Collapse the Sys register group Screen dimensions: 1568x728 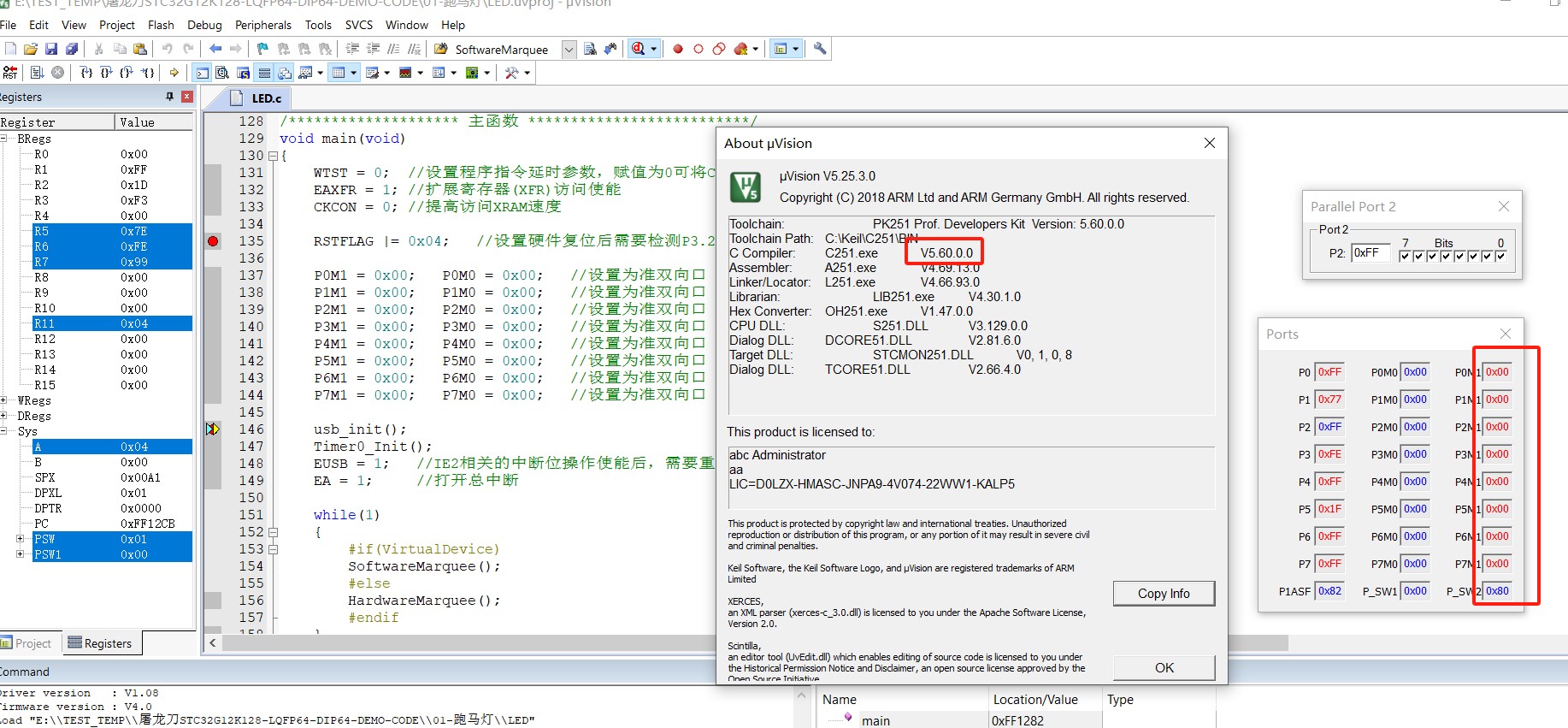pyautogui.click(x=4, y=431)
